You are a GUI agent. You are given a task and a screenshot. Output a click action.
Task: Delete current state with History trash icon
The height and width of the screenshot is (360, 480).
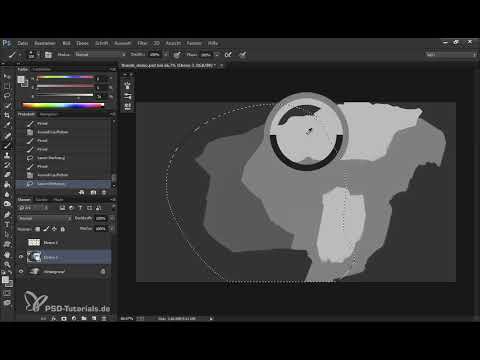pos(104,192)
